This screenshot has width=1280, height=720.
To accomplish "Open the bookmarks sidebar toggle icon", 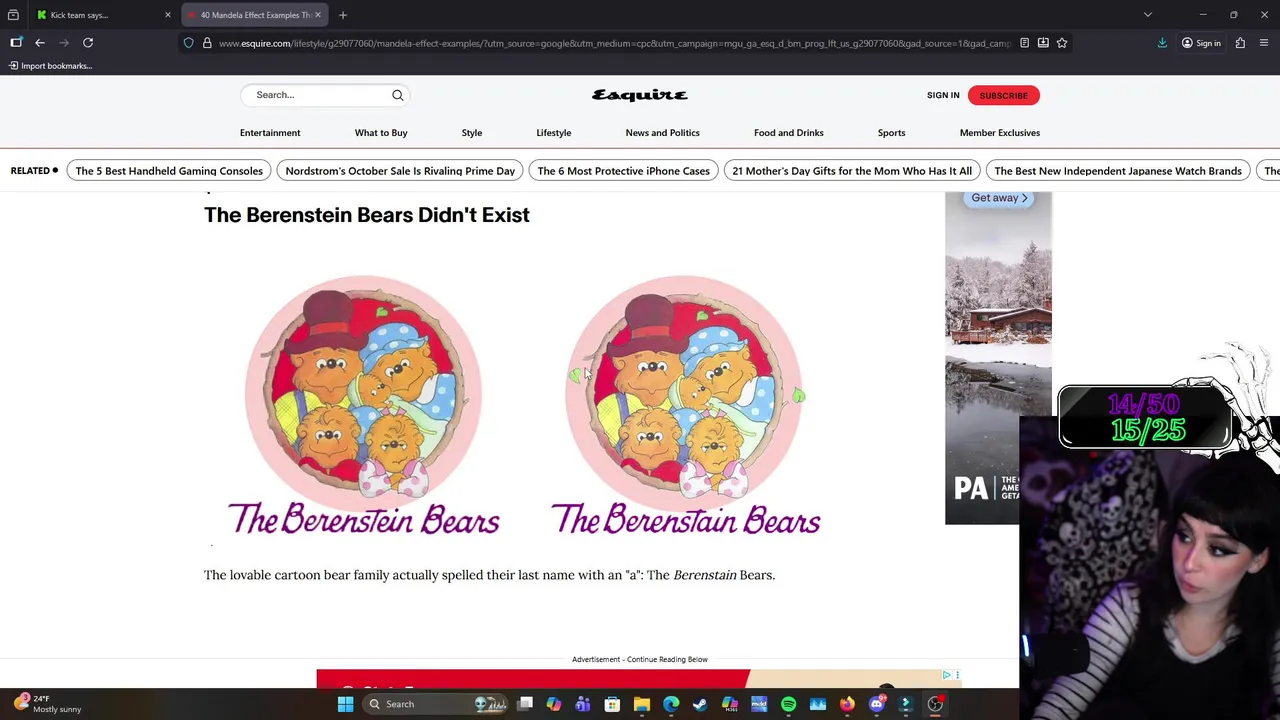I will coord(16,43).
